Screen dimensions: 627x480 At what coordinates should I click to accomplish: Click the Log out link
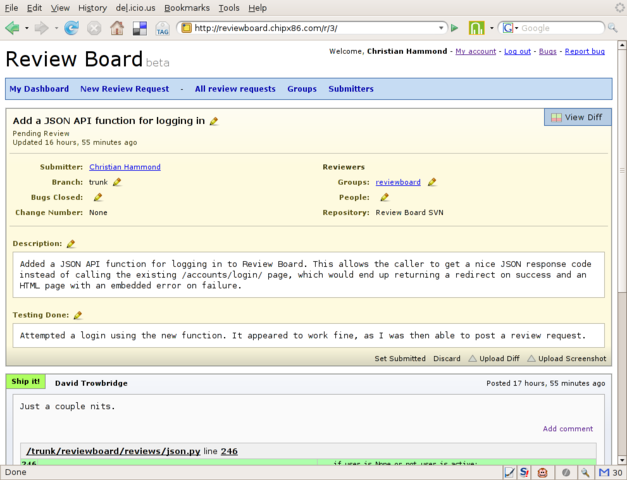click(x=517, y=51)
